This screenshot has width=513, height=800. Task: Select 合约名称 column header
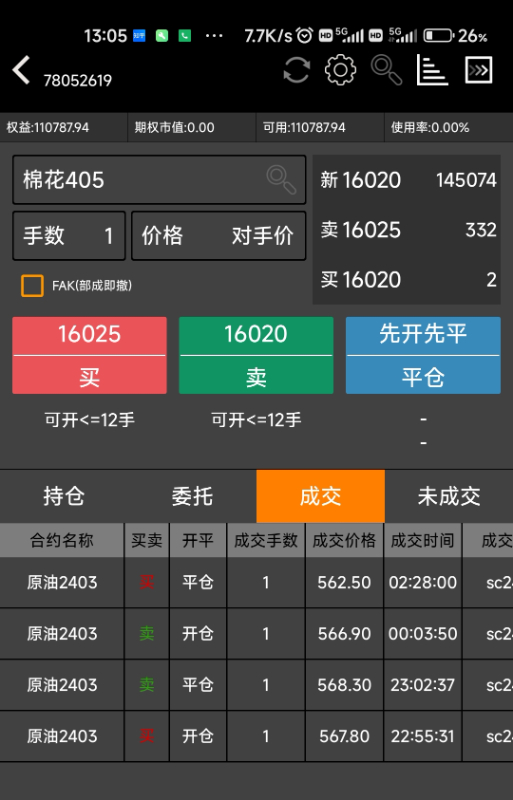tap(62, 540)
